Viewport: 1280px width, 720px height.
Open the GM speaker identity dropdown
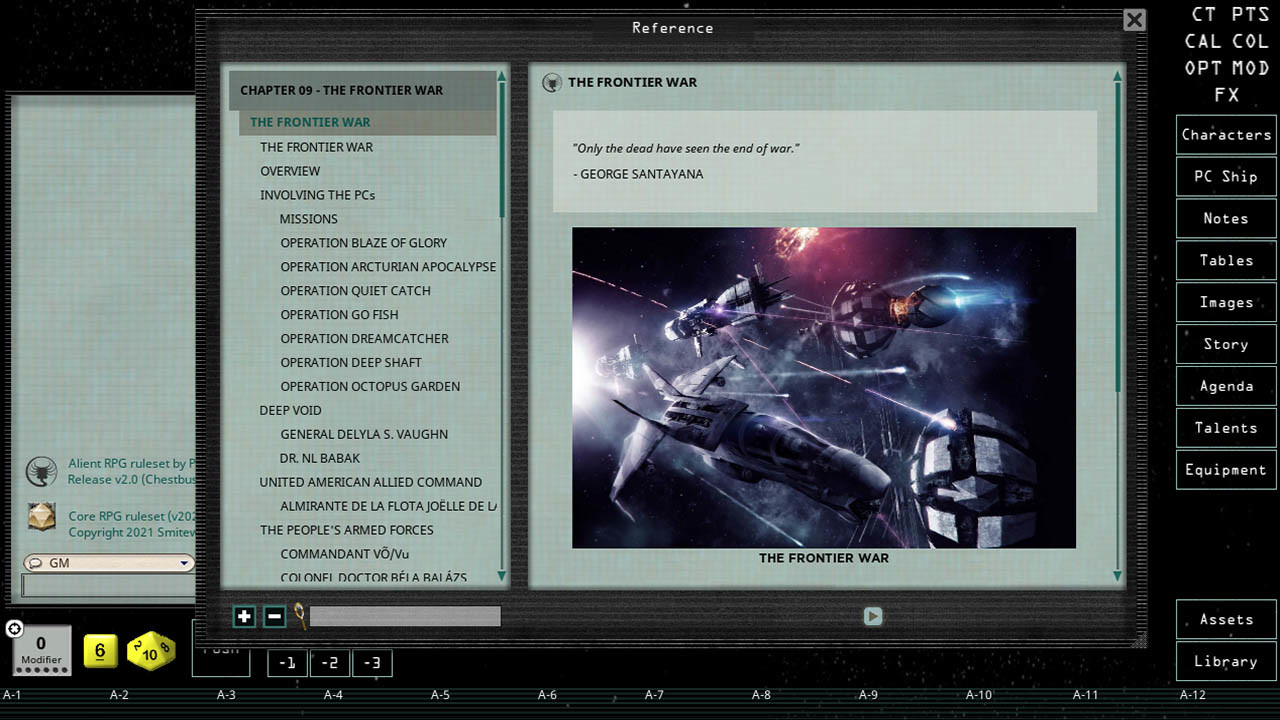tap(183, 563)
